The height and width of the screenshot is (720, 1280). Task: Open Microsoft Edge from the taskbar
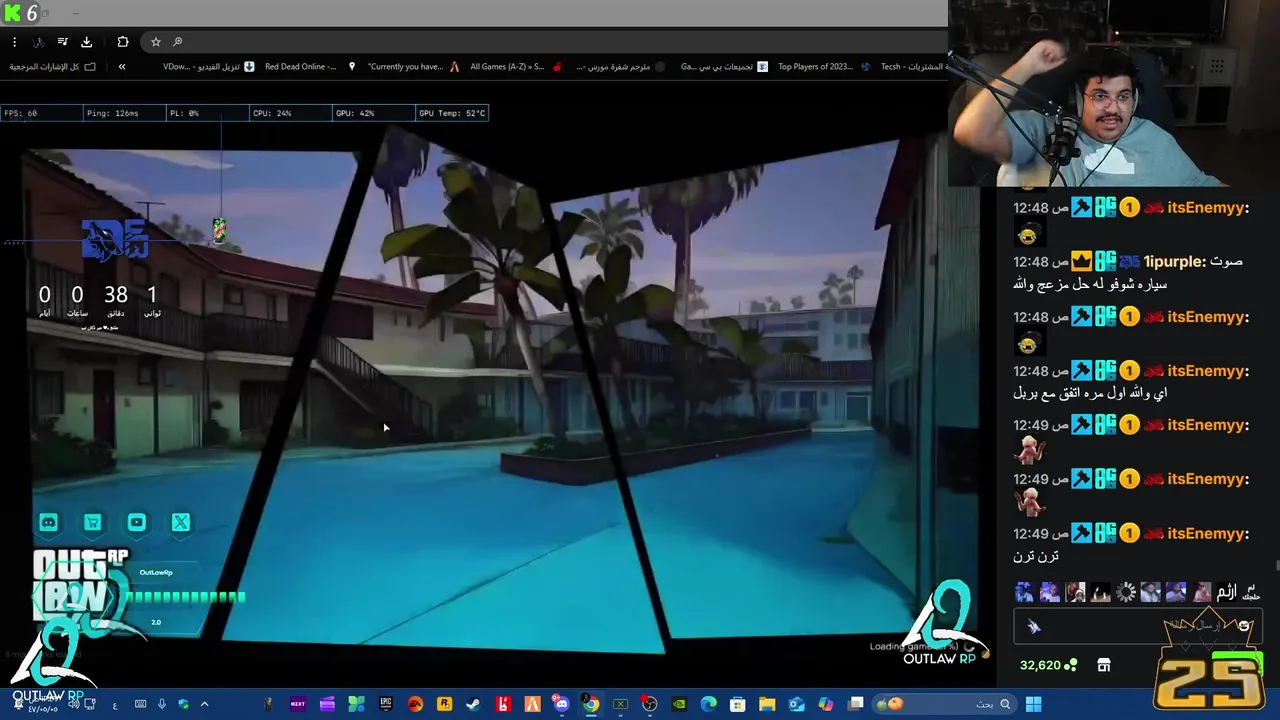point(708,704)
